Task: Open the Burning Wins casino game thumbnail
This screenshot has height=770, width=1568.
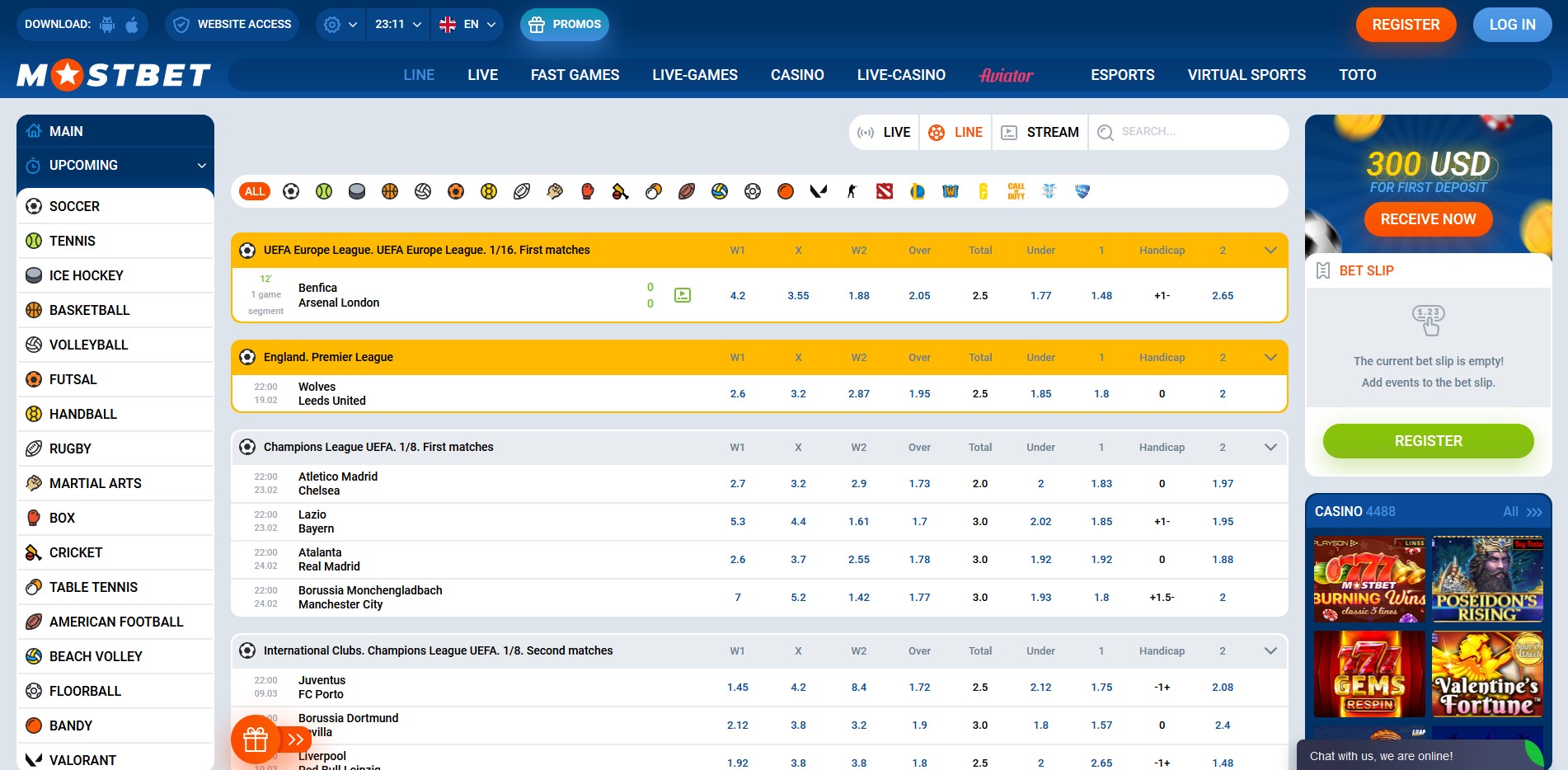Action: point(1369,580)
